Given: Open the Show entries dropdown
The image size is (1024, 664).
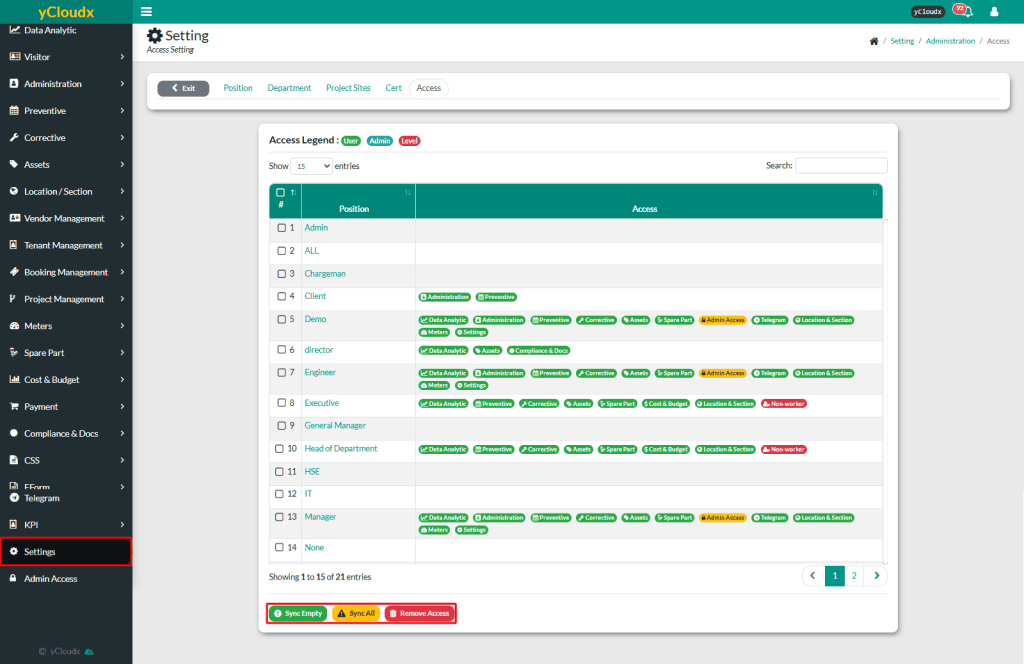Looking at the screenshot, I should pos(311,166).
